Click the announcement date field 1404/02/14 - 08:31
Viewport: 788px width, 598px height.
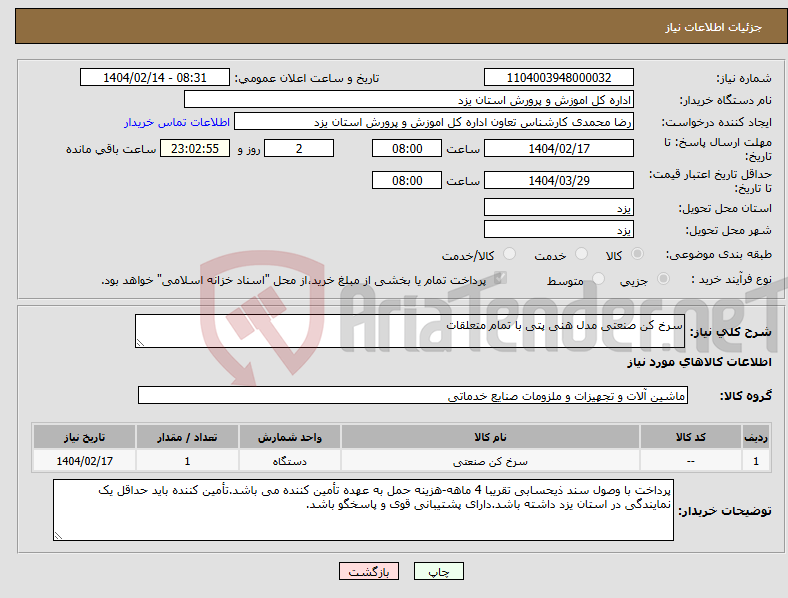(155, 77)
